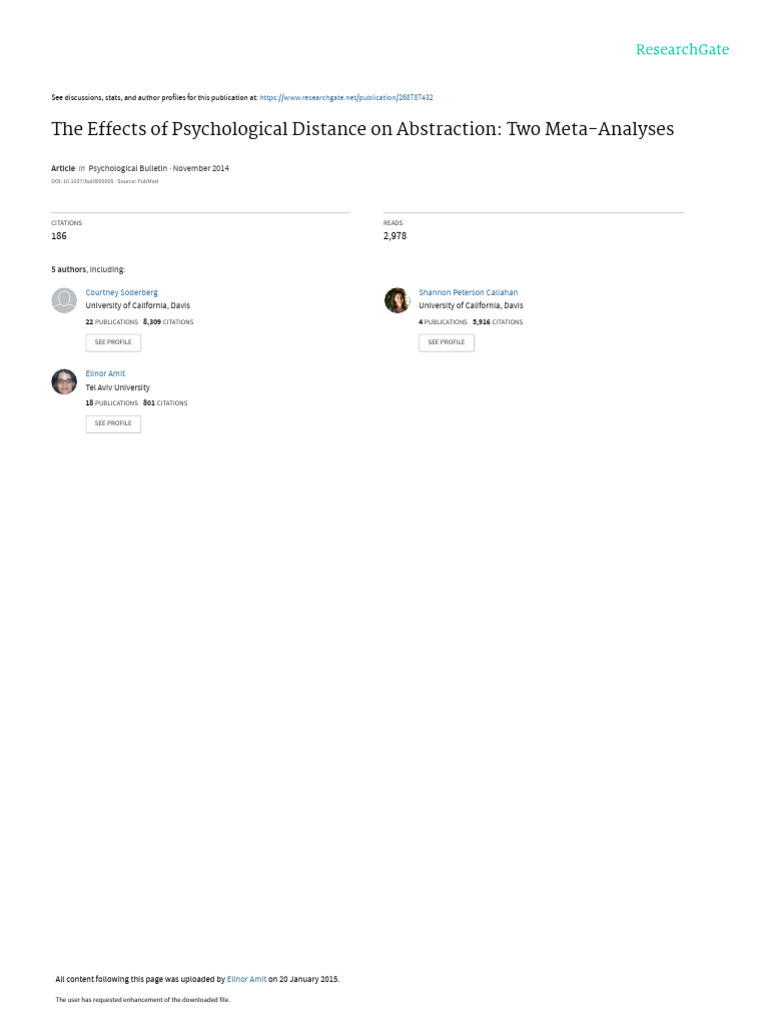Viewport: 768px width, 1024px height.
Task: Click Courtney Soderberg's 8,309 citations stat
Action: pyautogui.click(x=168, y=322)
